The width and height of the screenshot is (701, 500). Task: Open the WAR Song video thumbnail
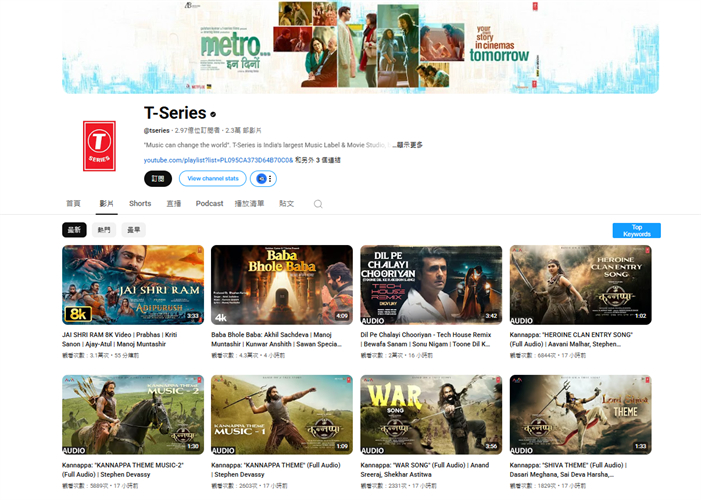[x=431, y=415]
